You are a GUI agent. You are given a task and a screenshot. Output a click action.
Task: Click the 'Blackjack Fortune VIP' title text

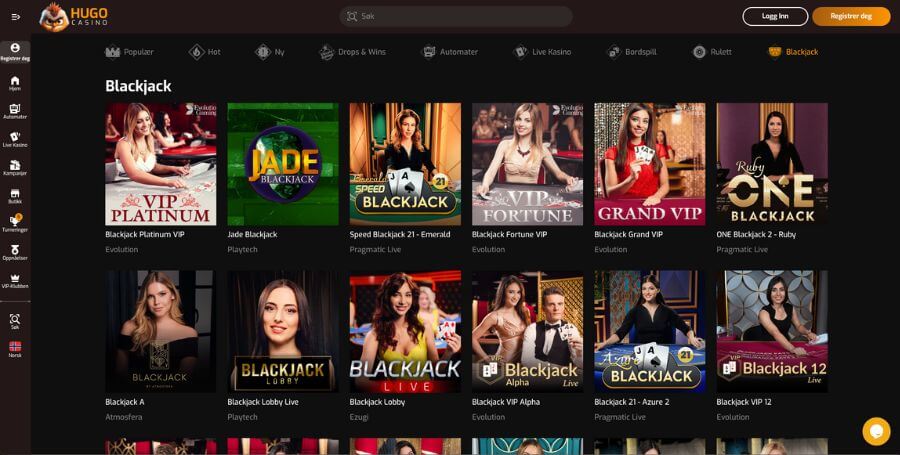(x=509, y=235)
